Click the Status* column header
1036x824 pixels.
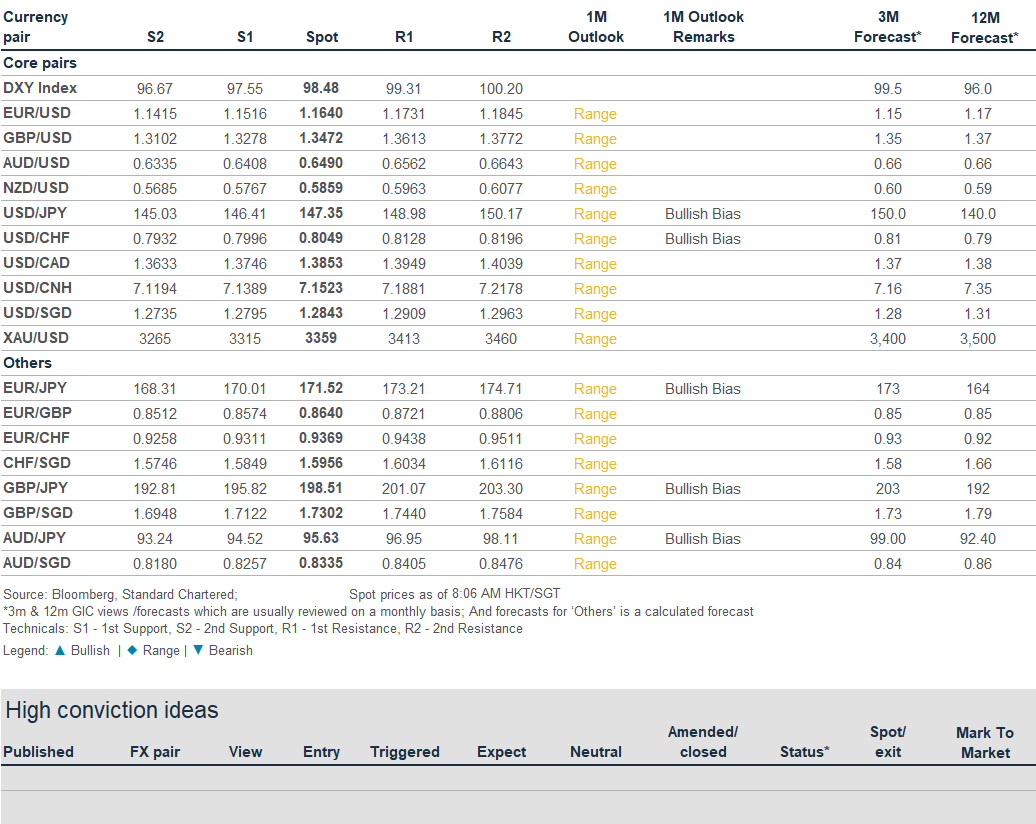[x=804, y=752]
